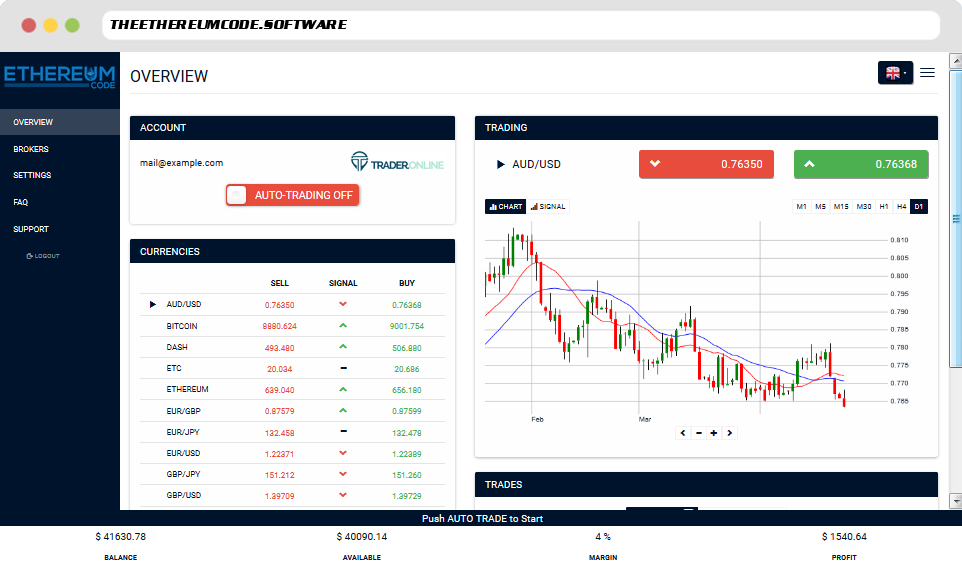962x565 pixels.
Task: Select the H4 timeframe
Action: [x=901, y=207]
